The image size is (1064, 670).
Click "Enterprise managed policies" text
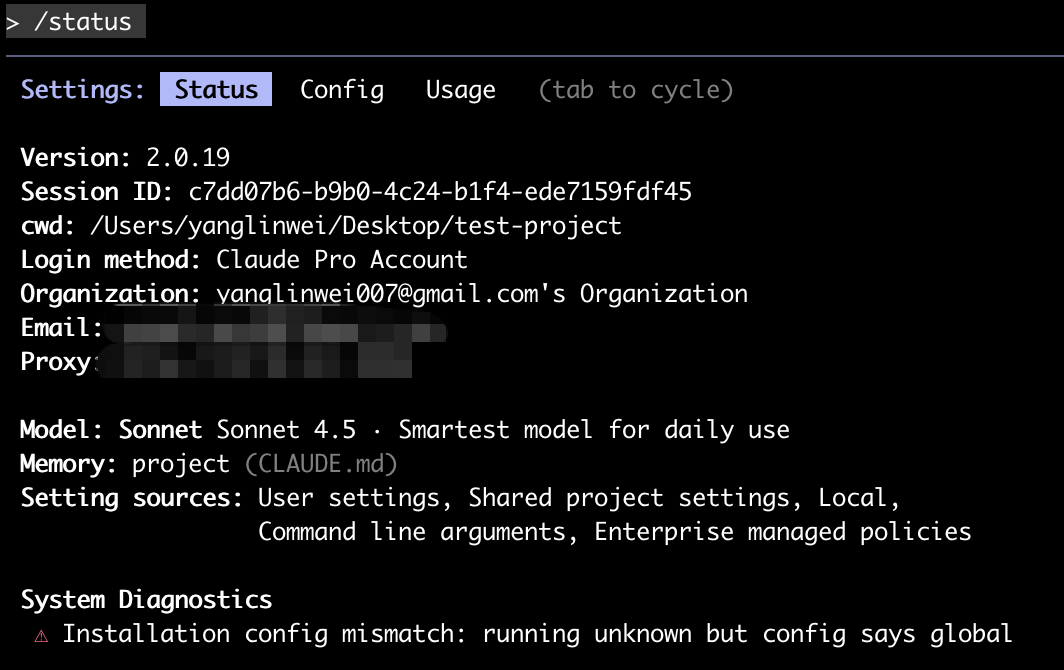click(783, 532)
